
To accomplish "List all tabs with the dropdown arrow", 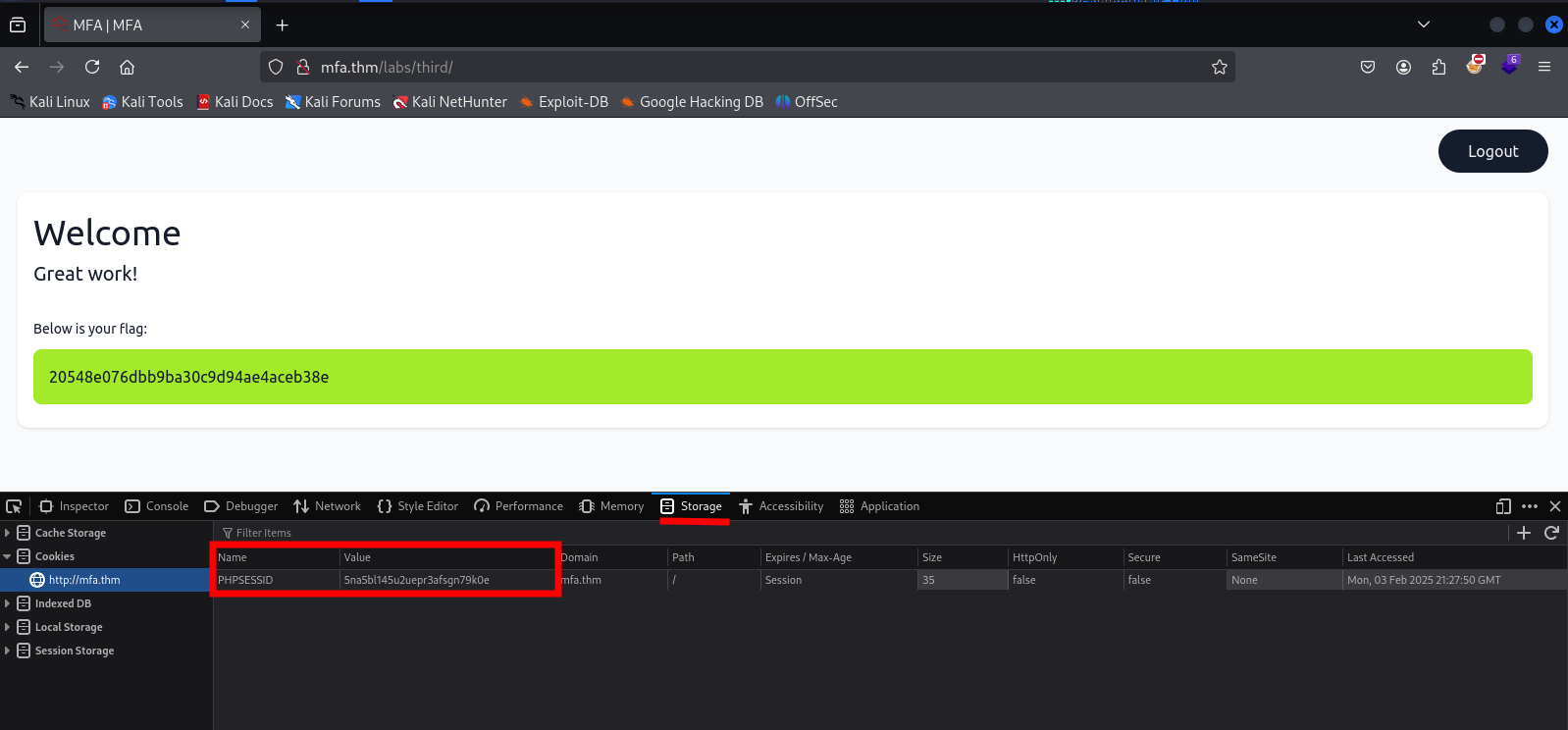I will (x=1424, y=25).
